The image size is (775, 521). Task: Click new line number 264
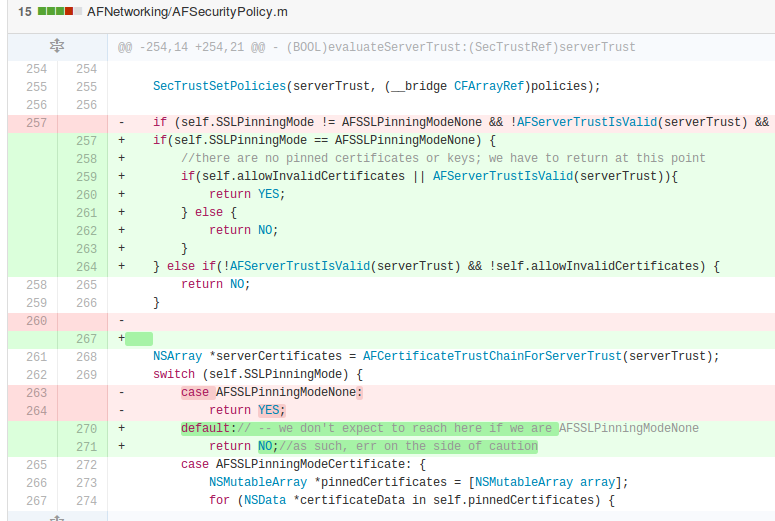(86, 267)
